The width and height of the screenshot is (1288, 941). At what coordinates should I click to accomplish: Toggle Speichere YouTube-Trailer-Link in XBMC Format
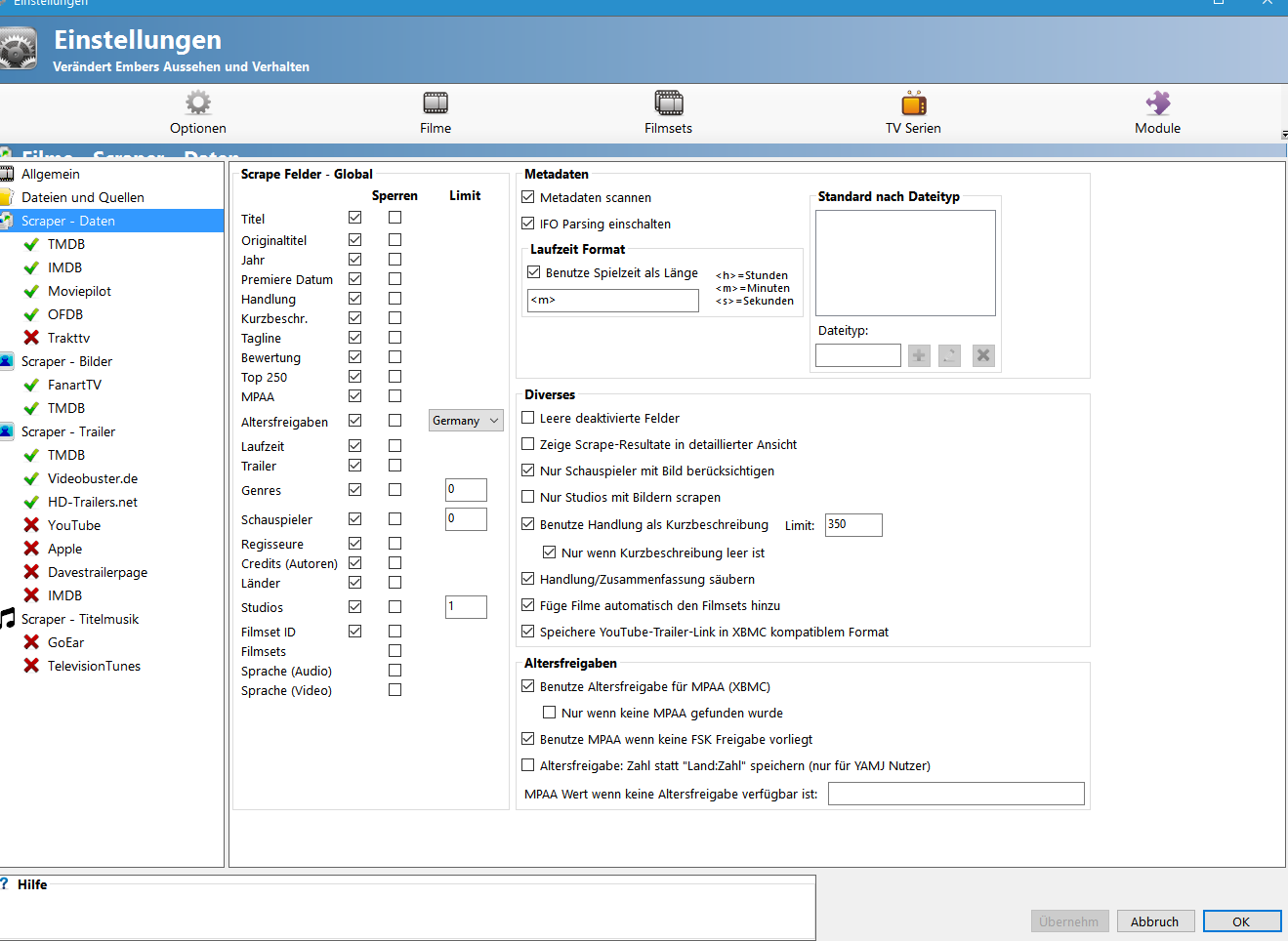click(x=528, y=632)
